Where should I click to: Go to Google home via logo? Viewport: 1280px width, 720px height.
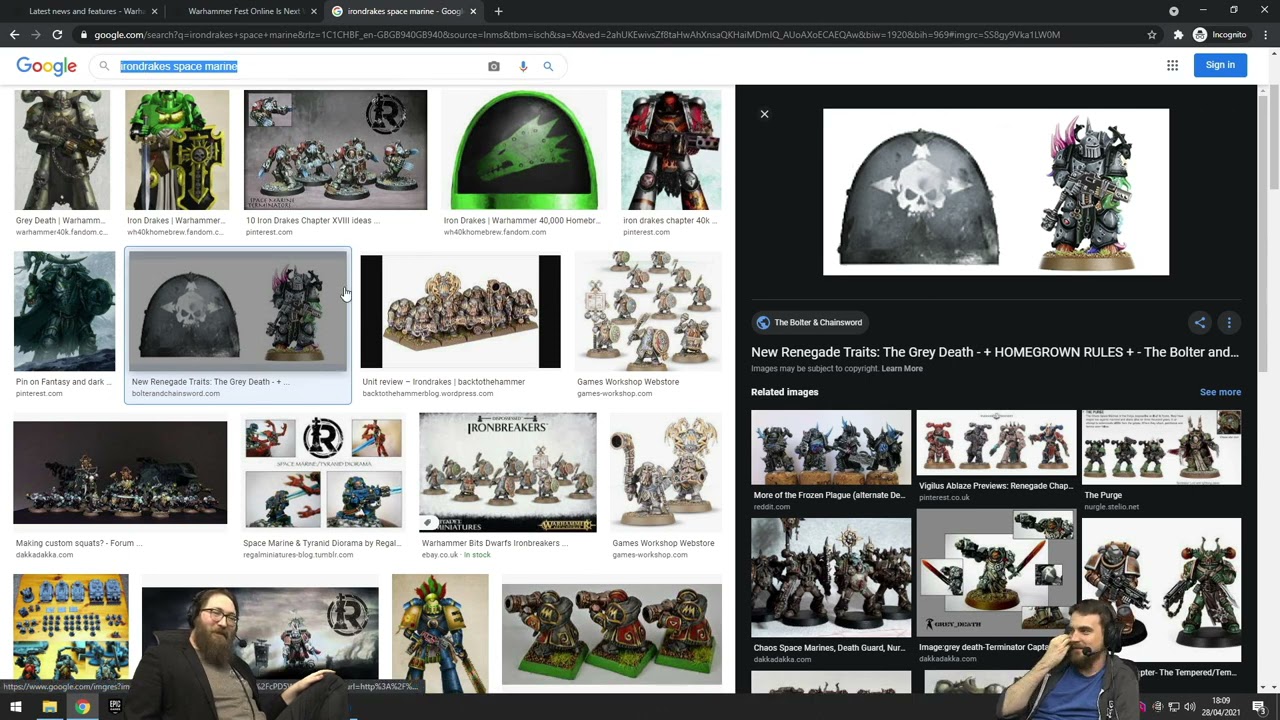(x=46, y=65)
